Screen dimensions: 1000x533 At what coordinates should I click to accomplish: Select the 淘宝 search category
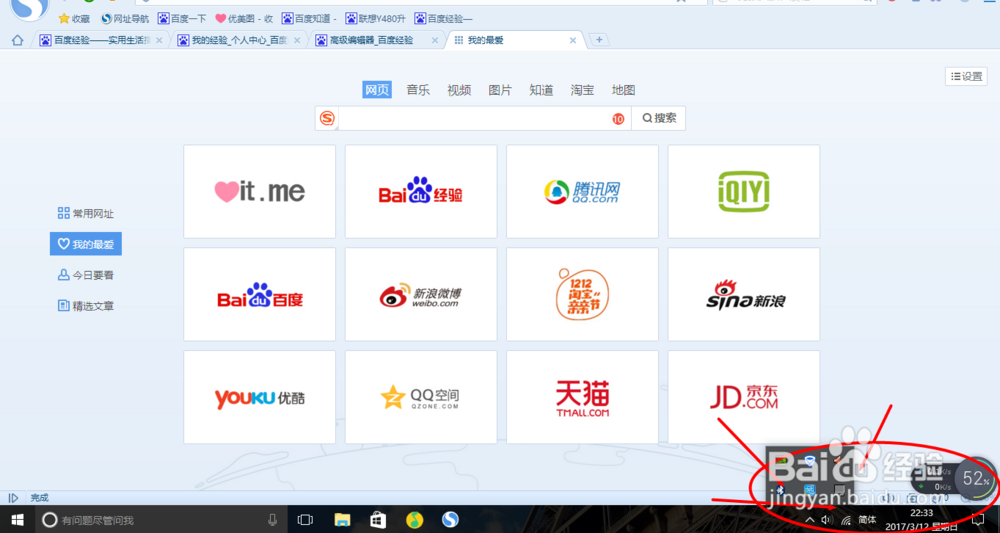(x=582, y=90)
